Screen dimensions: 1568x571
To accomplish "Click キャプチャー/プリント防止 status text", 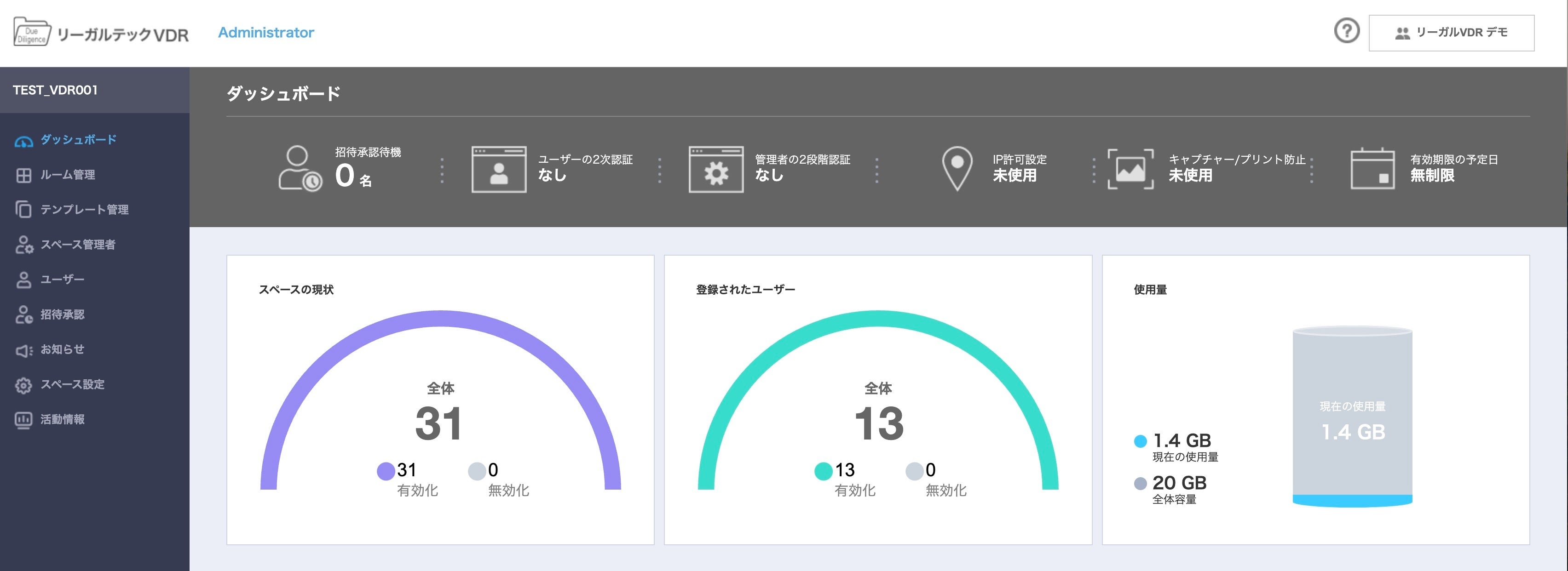I will pos(1237,167).
